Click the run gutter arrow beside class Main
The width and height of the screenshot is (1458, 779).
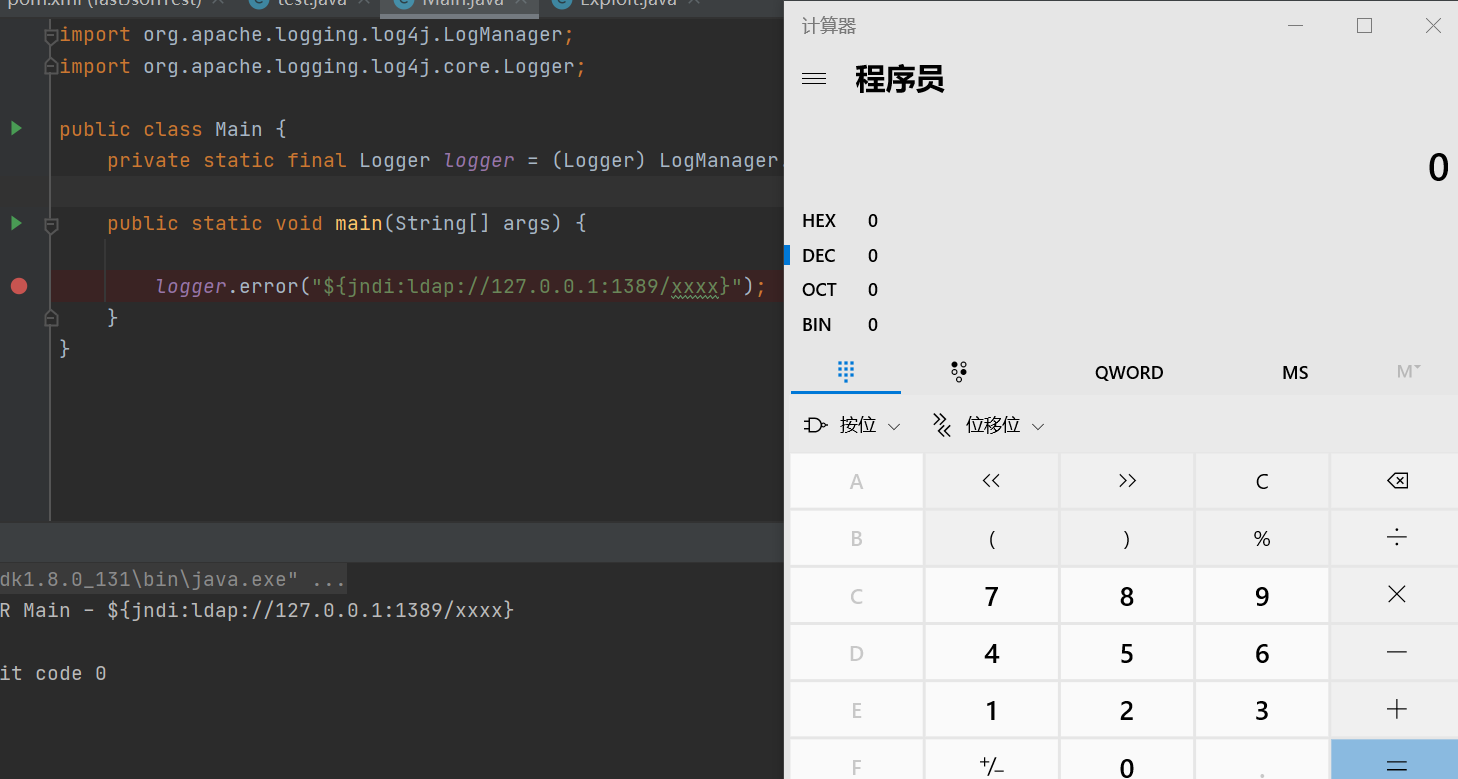tap(16, 128)
